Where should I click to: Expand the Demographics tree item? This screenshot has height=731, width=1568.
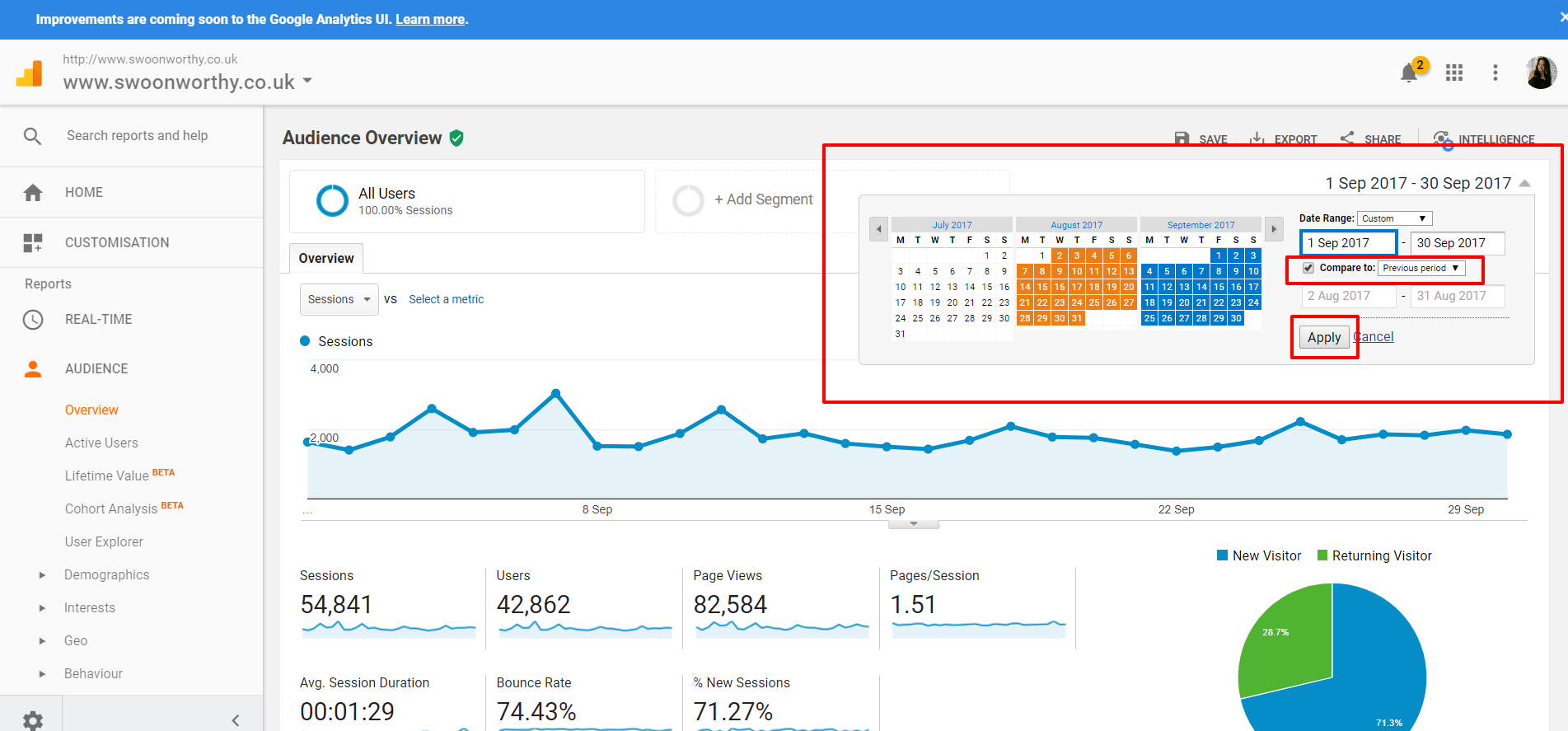[42, 575]
